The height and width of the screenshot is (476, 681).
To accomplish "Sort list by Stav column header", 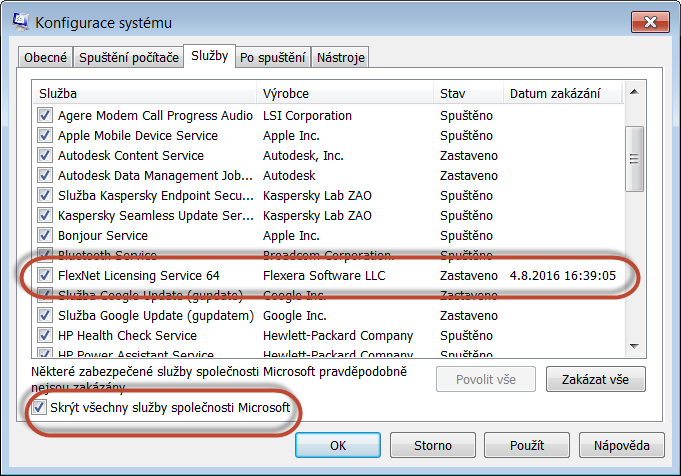I will point(467,93).
